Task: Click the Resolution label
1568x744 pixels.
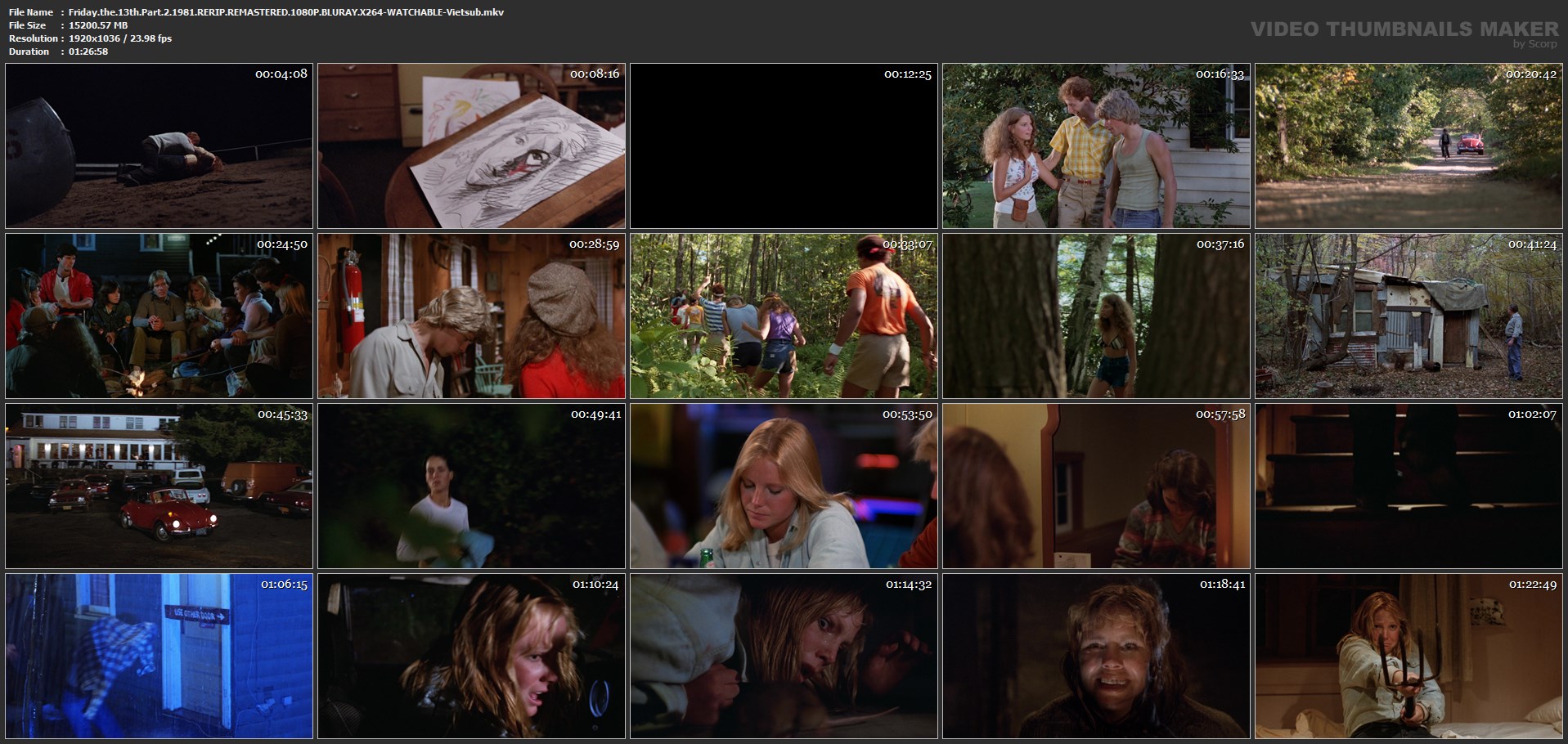Action: [34, 38]
